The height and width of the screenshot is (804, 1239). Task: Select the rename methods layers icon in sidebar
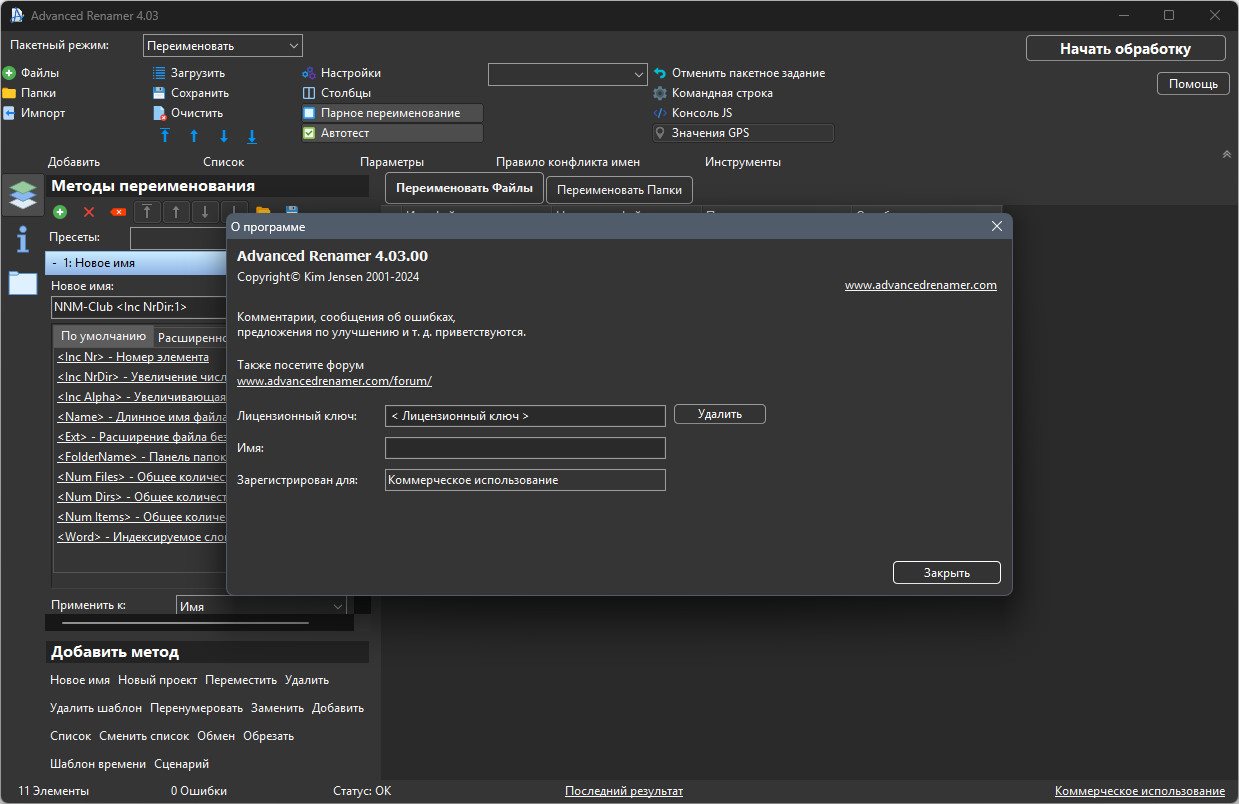(22, 194)
